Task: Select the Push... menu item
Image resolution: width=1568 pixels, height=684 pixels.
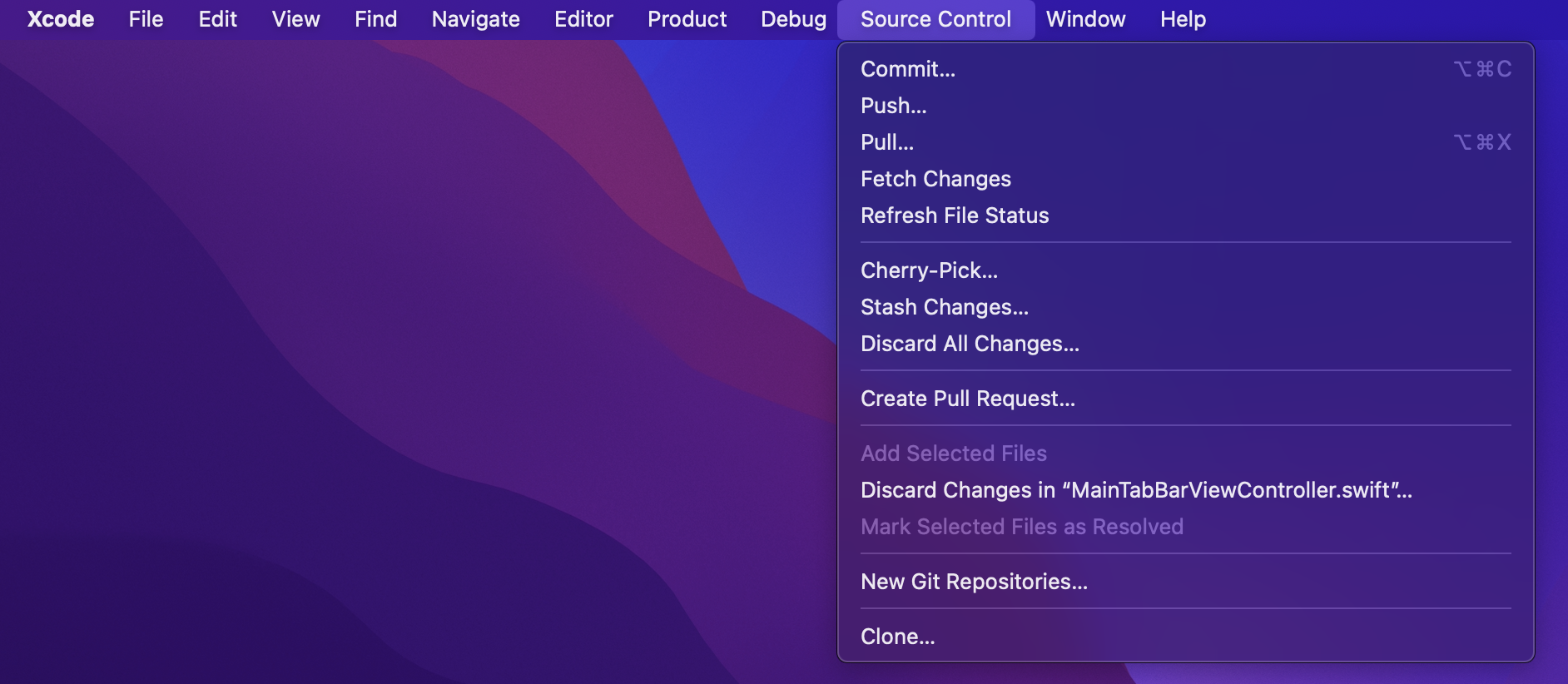Action: pyautogui.click(x=1185, y=106)
